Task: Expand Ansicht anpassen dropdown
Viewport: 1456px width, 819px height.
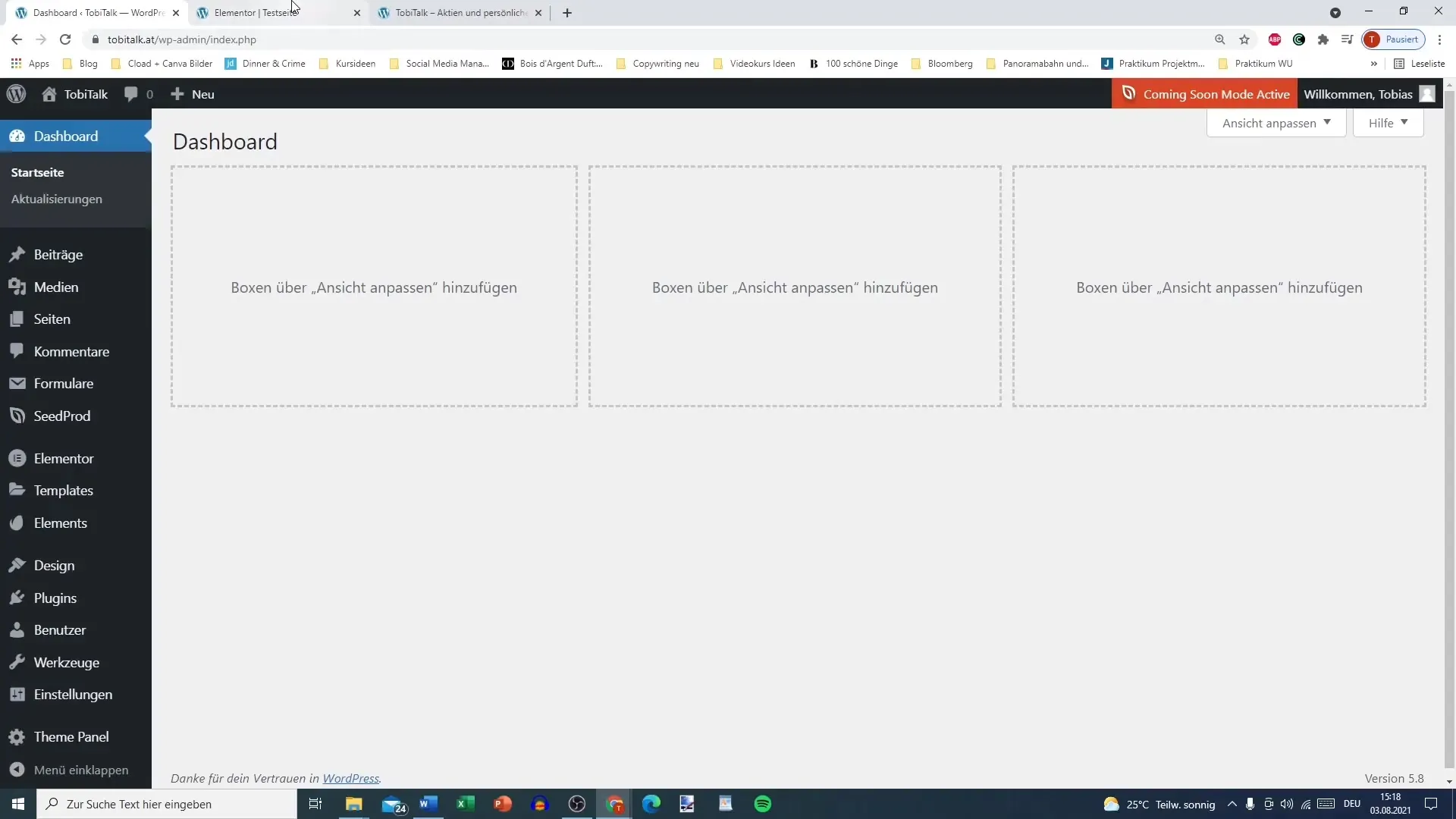Action: [1277, 122]
